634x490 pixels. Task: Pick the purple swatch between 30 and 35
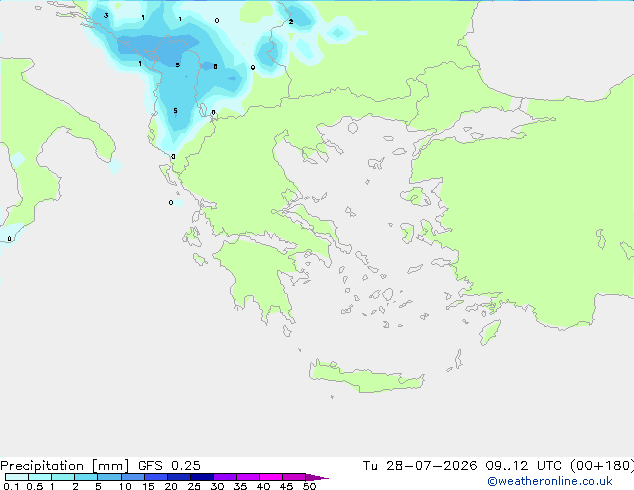(x=224, y=477)
